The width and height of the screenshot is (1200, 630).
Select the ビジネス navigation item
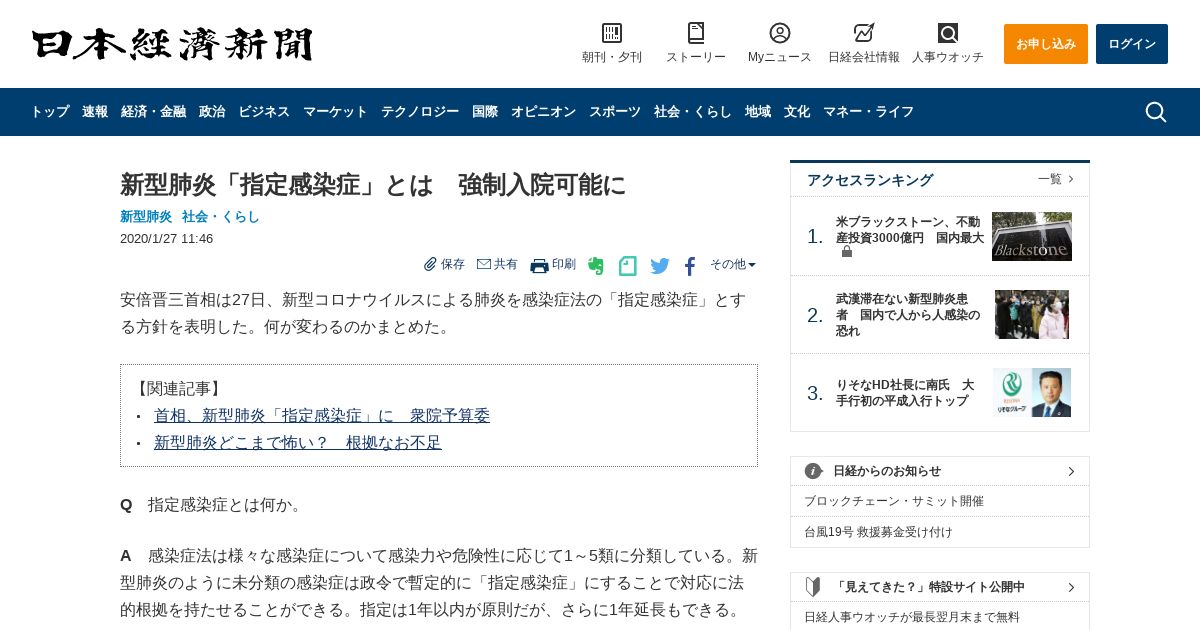click(x=264, y=112)
